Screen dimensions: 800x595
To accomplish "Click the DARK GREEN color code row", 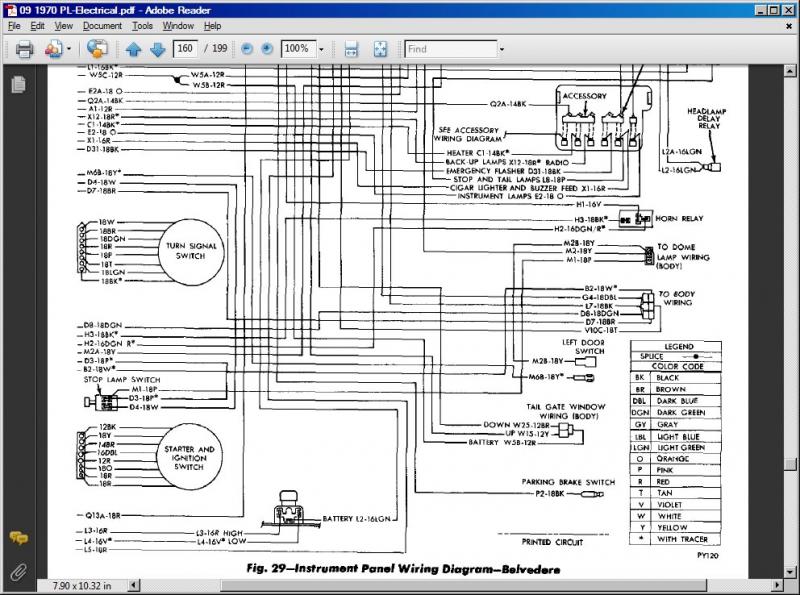I will (676, 412).
